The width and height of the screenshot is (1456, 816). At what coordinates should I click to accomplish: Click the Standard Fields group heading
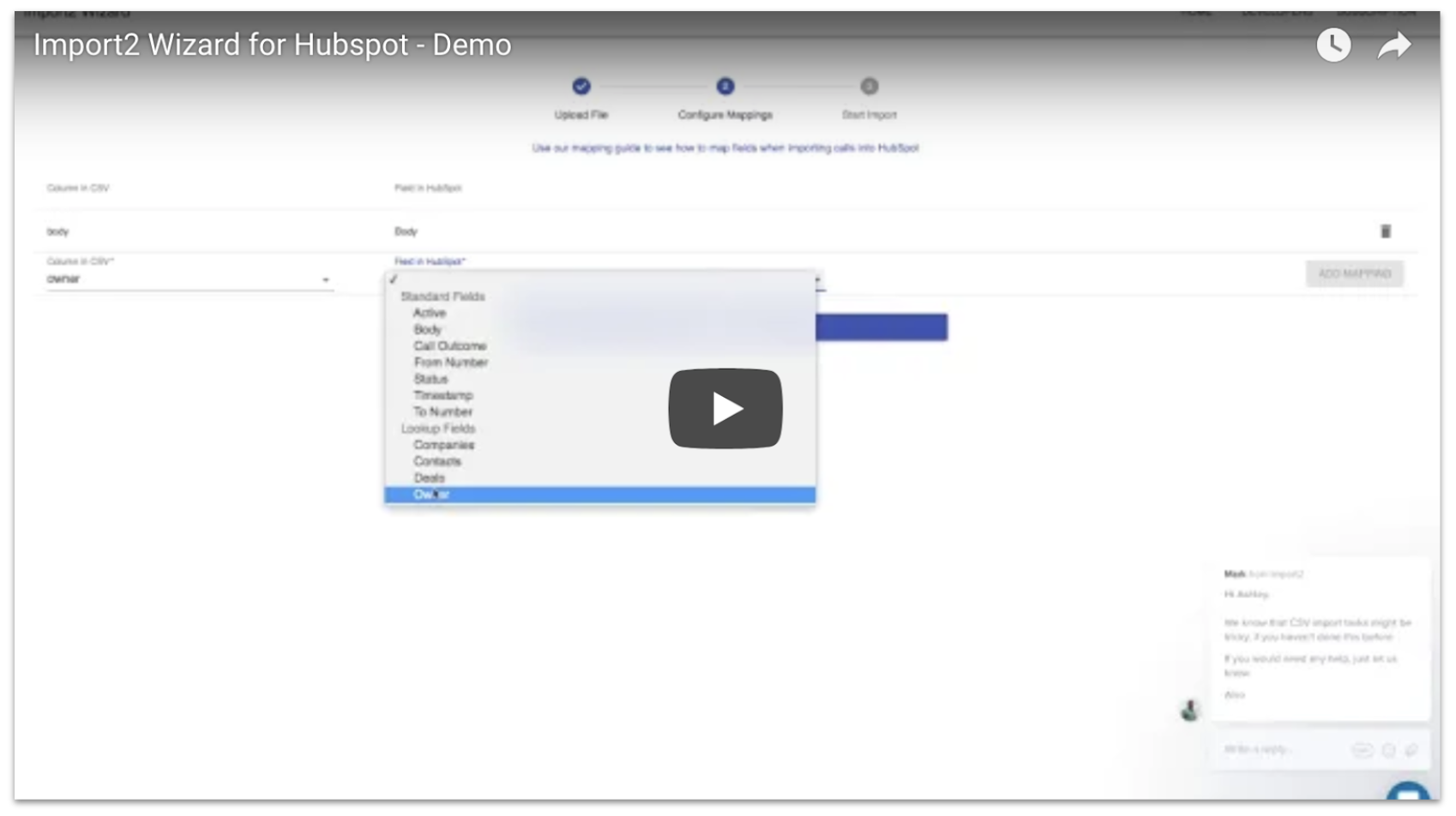coord(442,297)
